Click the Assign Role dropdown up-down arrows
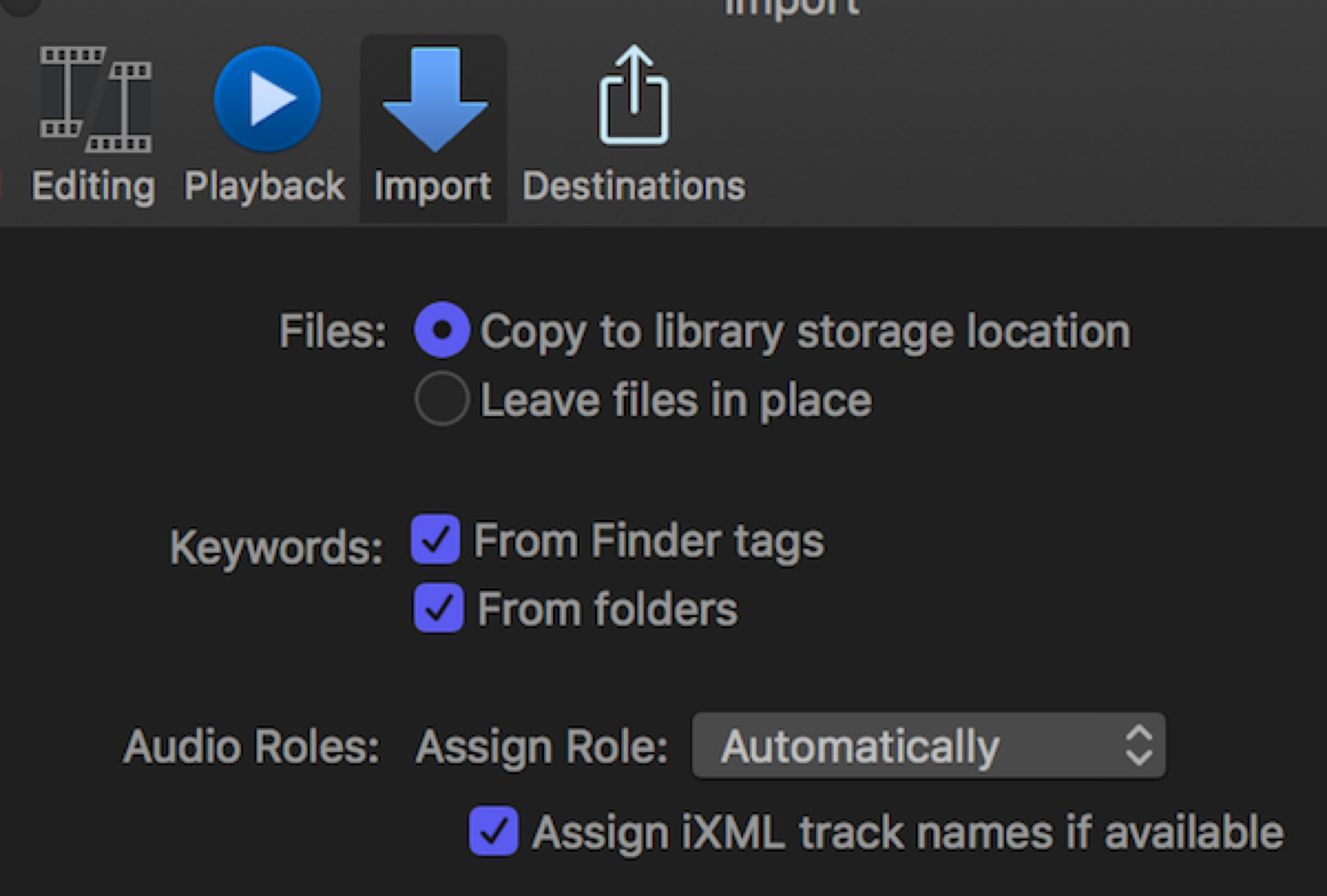The image size is (1327, 896). [x=1138, y=746]
